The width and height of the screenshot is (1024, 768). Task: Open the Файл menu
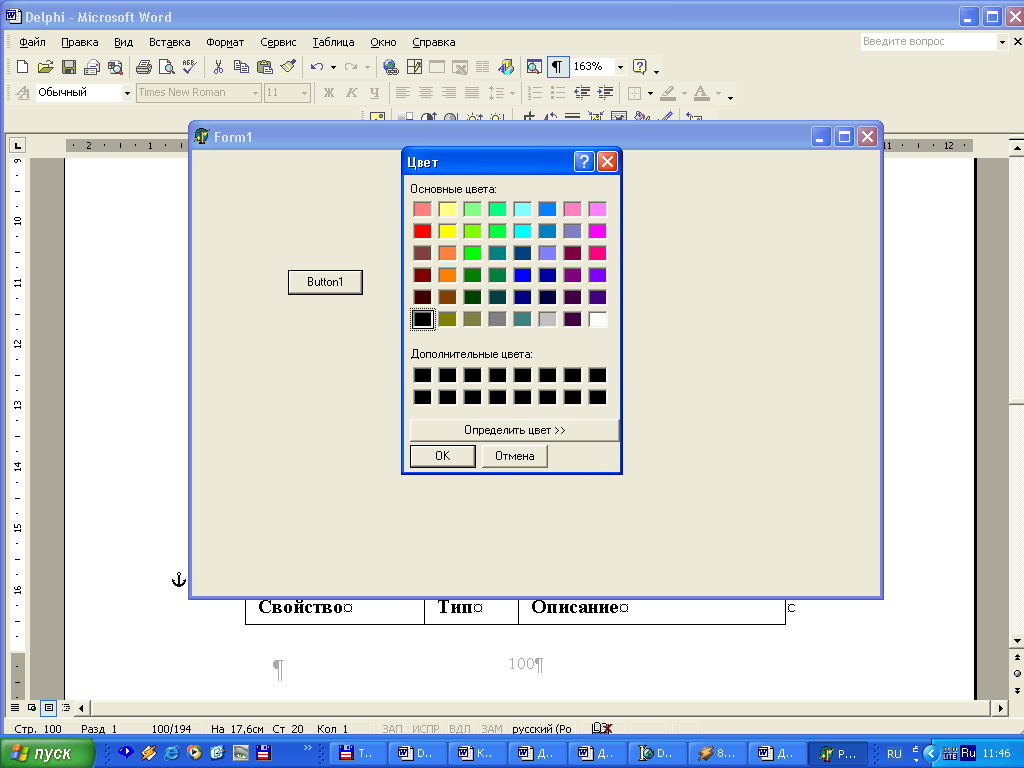[x=33, y=42]
